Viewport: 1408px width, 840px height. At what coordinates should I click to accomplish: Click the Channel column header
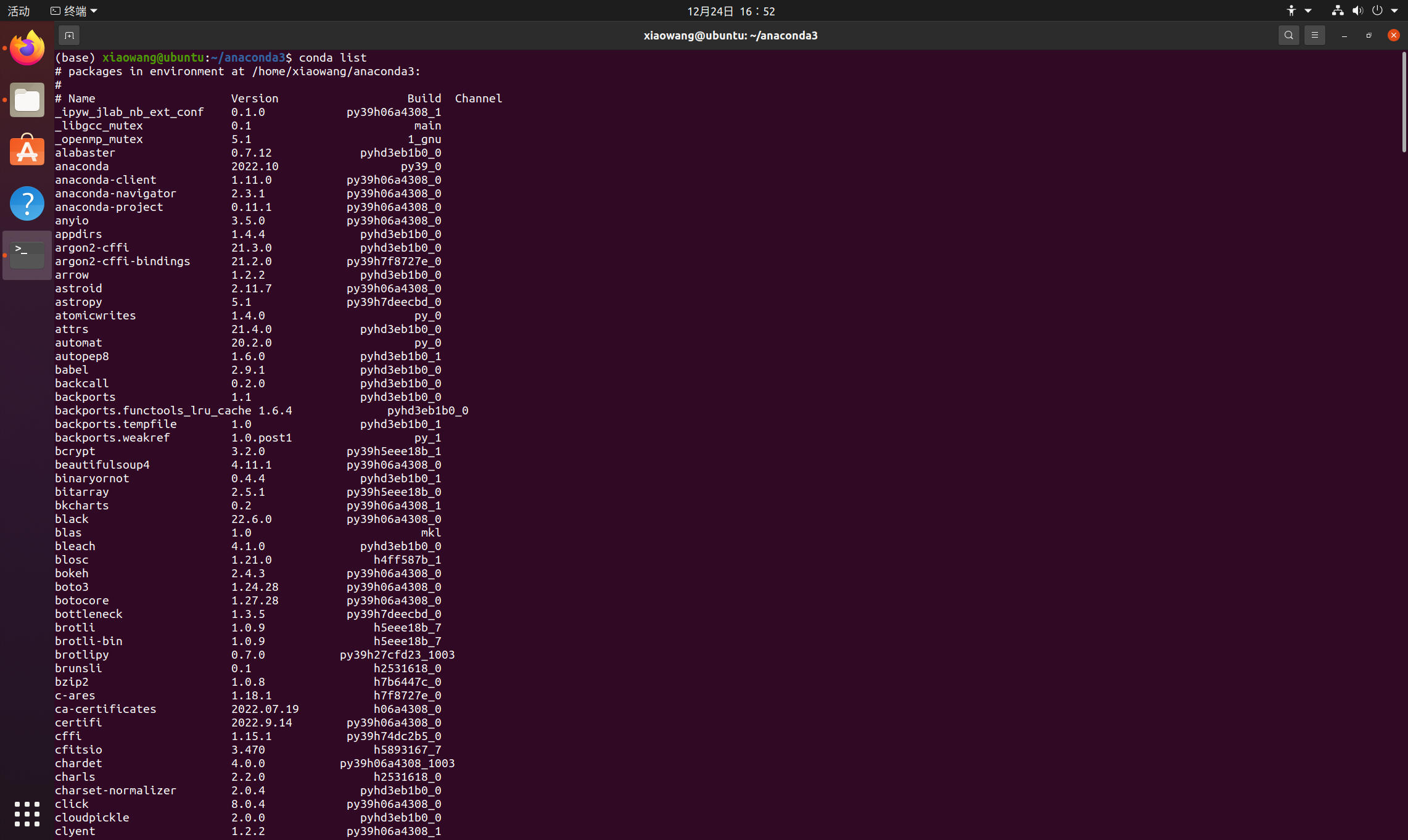(479, 98)
